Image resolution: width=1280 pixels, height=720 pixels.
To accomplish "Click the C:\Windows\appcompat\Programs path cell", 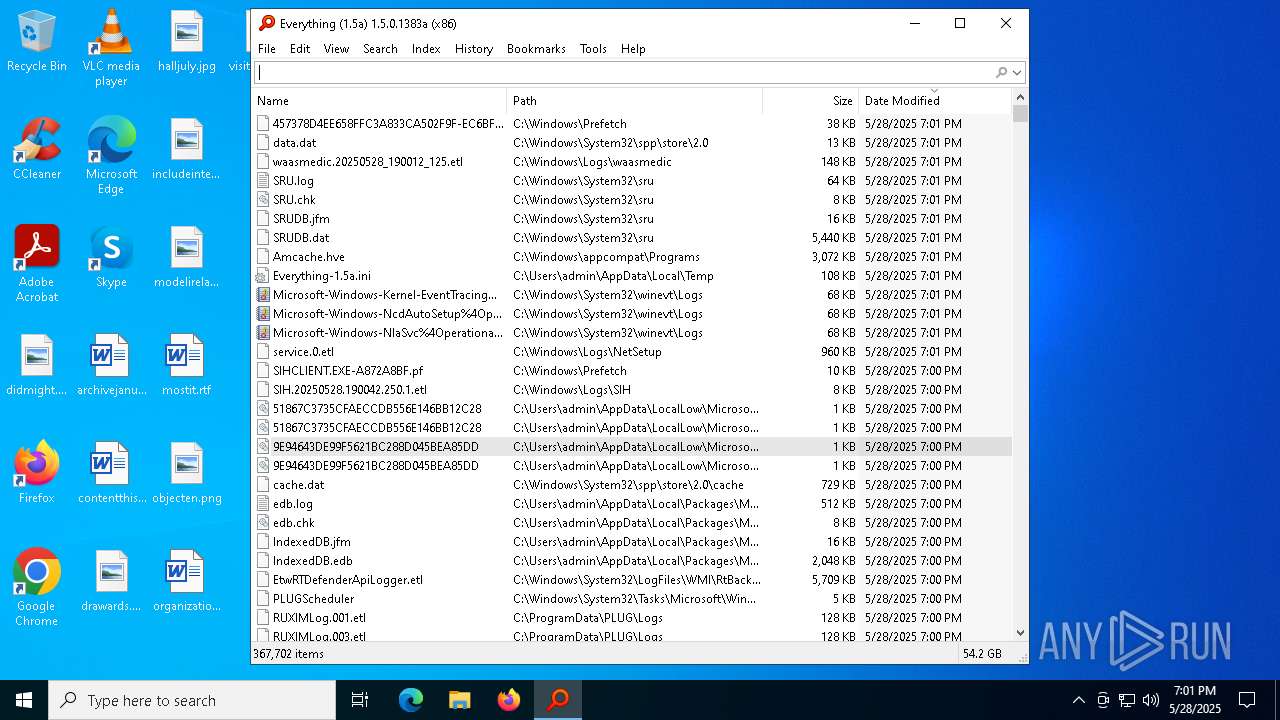I will (x=606, y=256).
